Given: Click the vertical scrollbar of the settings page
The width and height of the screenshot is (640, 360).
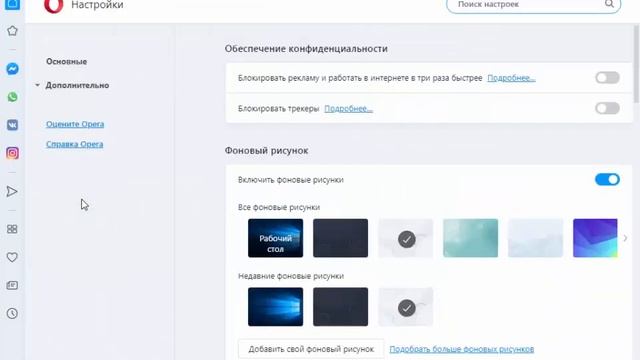Looking at the screenshot, I should pos(637,63).
